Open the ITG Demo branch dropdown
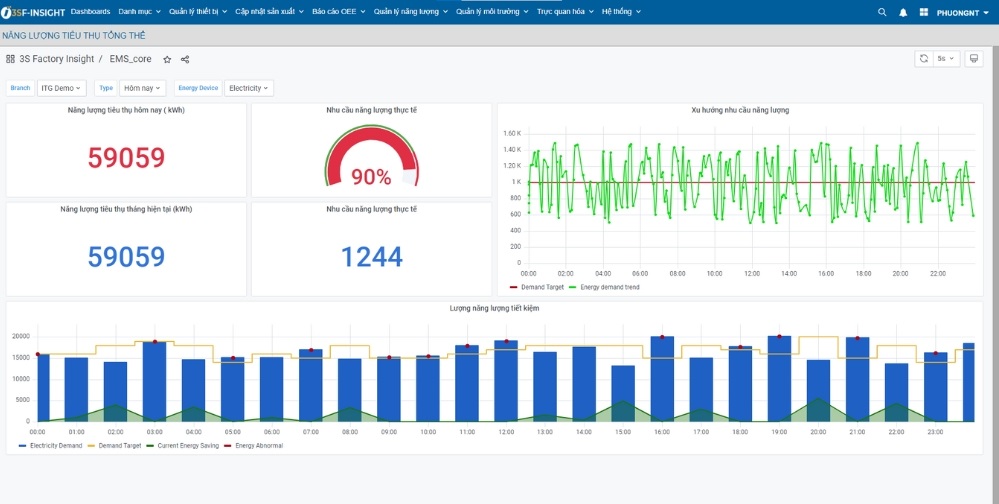The width and height of the screenshot is (999, 504). [x=61, y=88]
